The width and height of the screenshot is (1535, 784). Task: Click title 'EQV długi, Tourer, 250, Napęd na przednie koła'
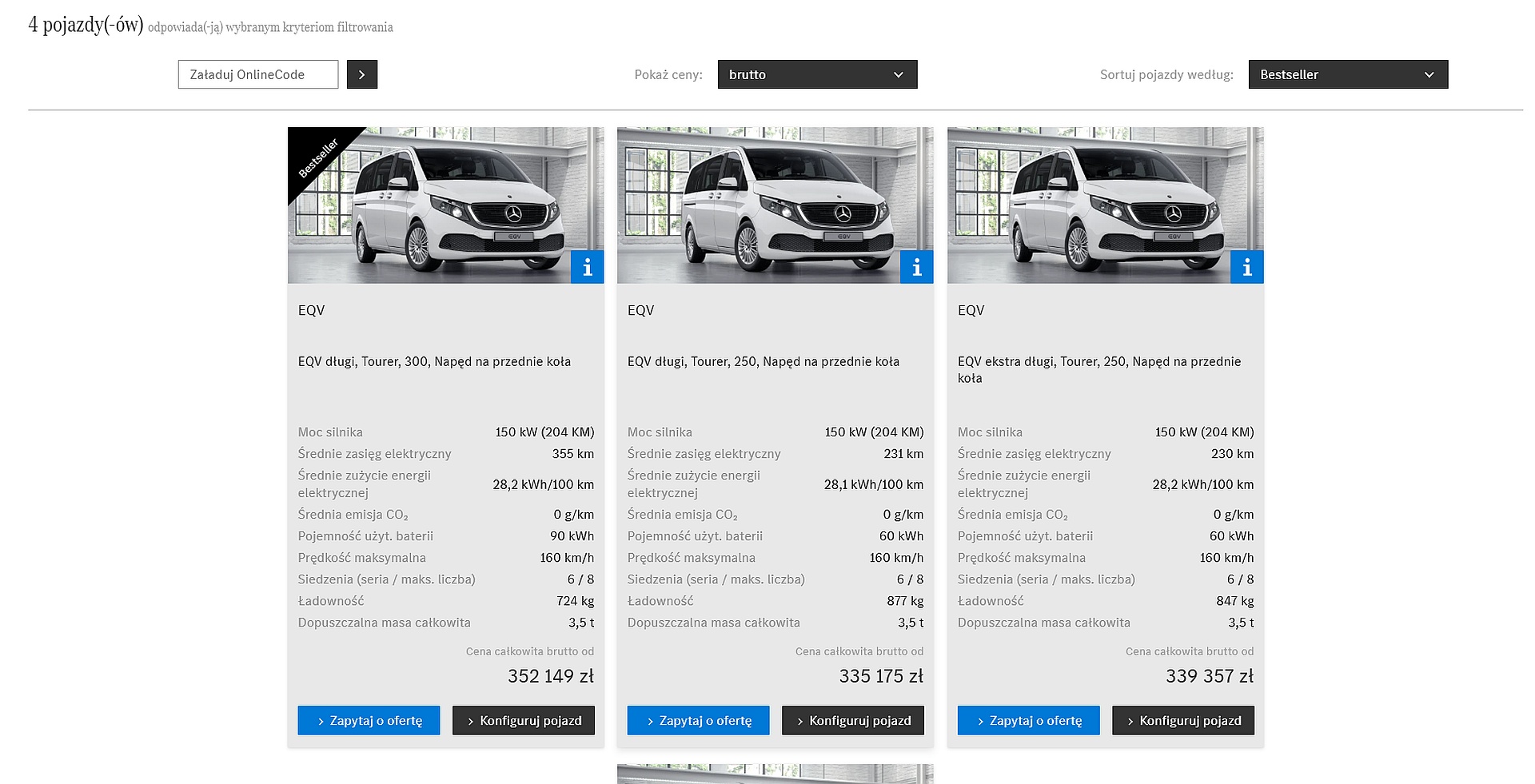pyautogui.click(x=764, y=361)
